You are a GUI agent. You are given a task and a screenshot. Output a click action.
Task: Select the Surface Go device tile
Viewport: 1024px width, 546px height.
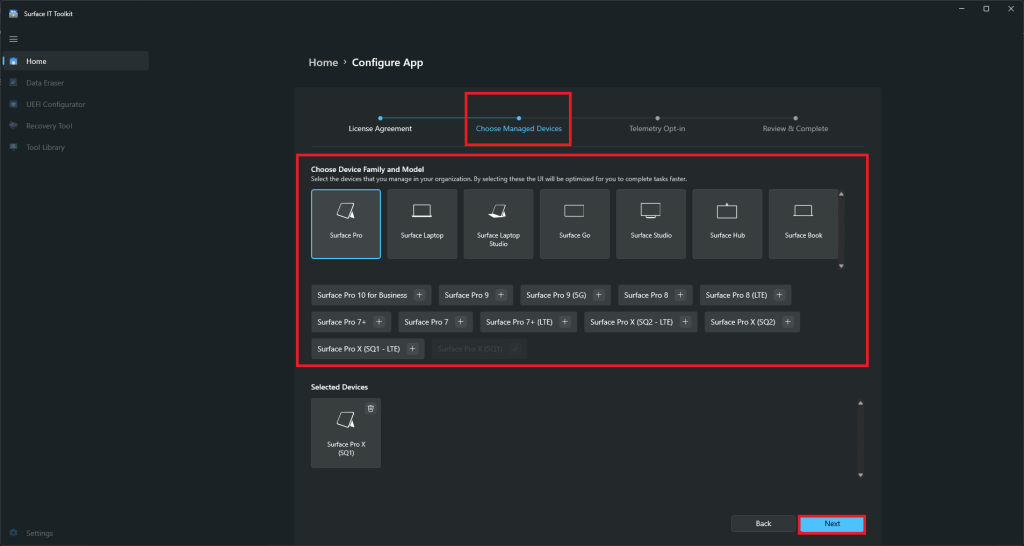point(574,224)
